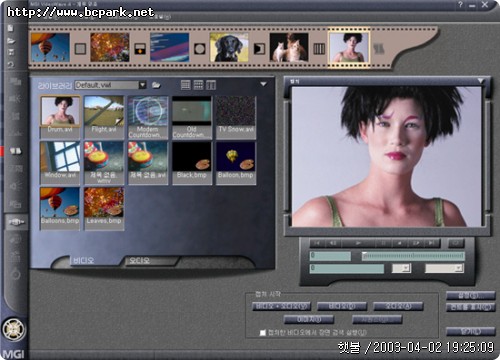The height and width of the screenshot is (360, 500).
Task: Click the preview seek slider track
Action: [x=413, y=256]
